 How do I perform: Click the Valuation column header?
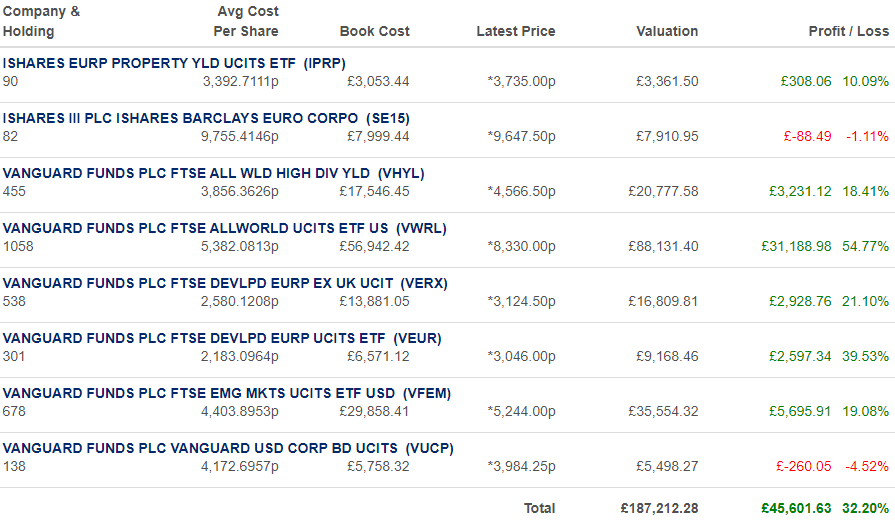pyautogui.click(x=667, y=31)
